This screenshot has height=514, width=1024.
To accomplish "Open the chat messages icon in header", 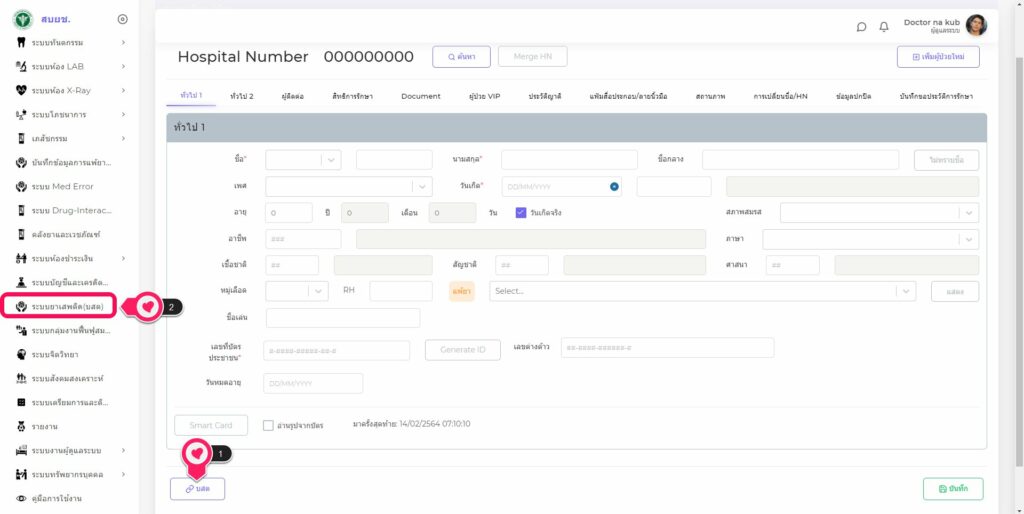I will [x=861, y=27].
